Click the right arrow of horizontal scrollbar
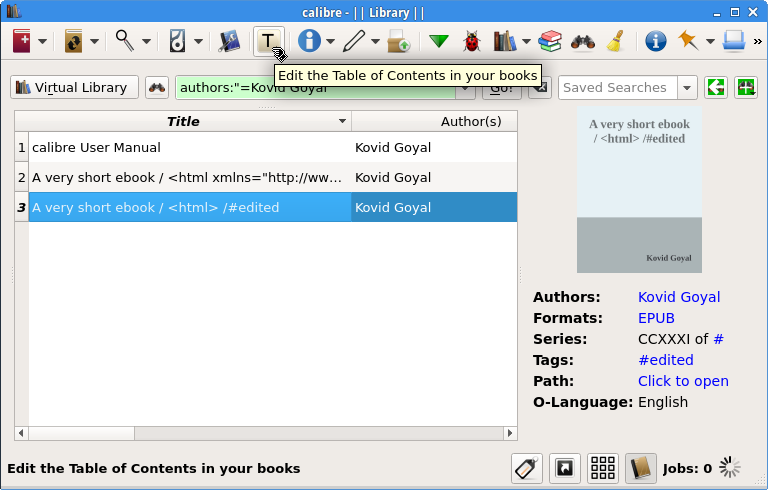The width and height of the screenshot is (768, 490). click(510, 433)
